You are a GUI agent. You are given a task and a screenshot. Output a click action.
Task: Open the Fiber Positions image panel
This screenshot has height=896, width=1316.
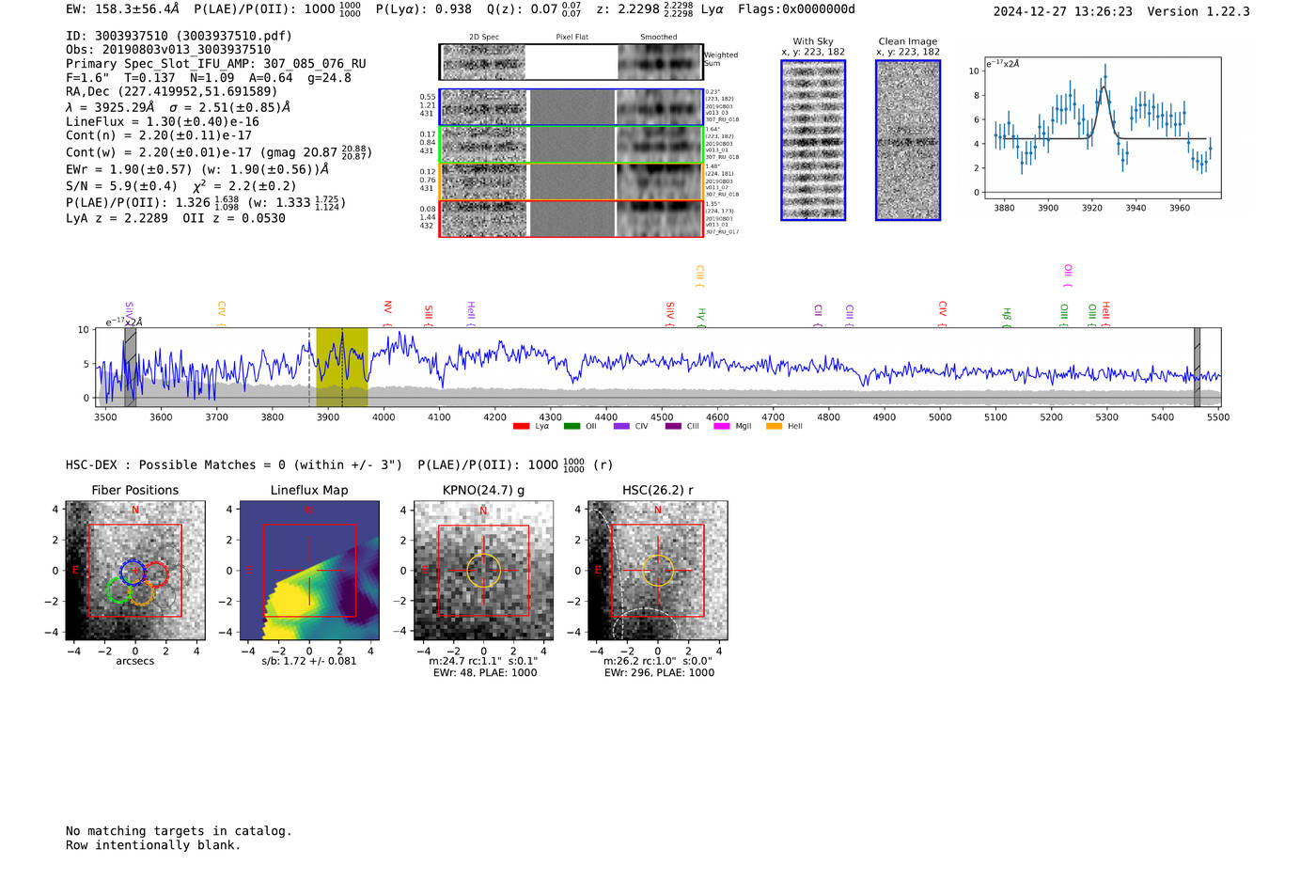(x=135, y=571)
